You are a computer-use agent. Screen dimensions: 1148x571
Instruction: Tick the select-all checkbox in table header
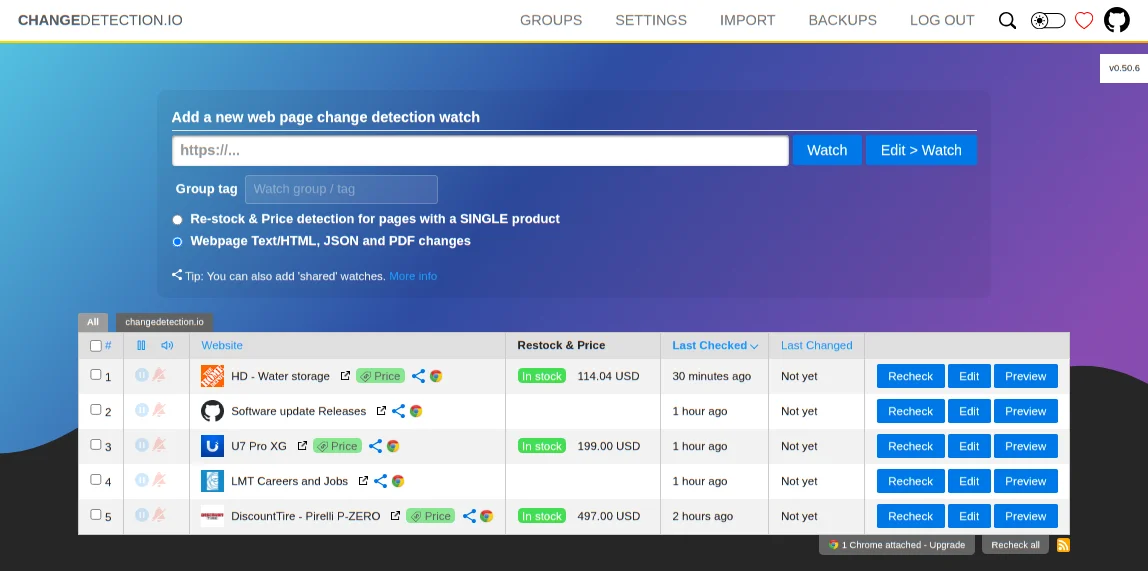[96, 346]
